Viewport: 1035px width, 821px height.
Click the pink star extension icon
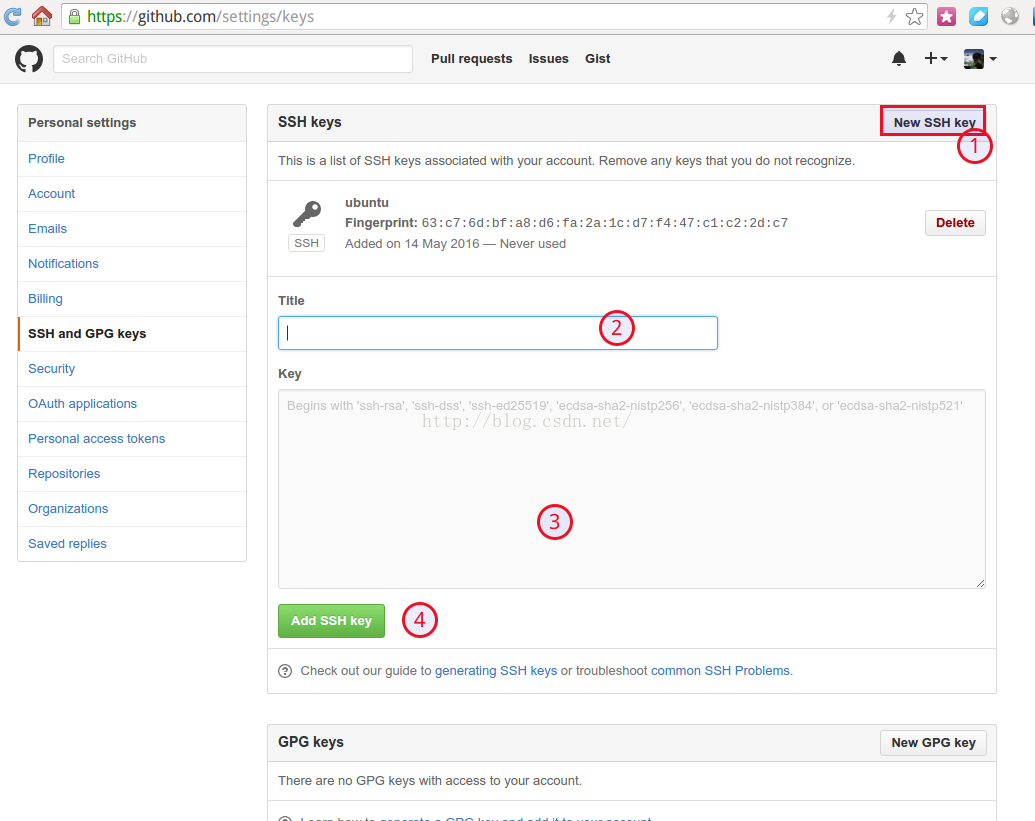click(x=947, y=16)
